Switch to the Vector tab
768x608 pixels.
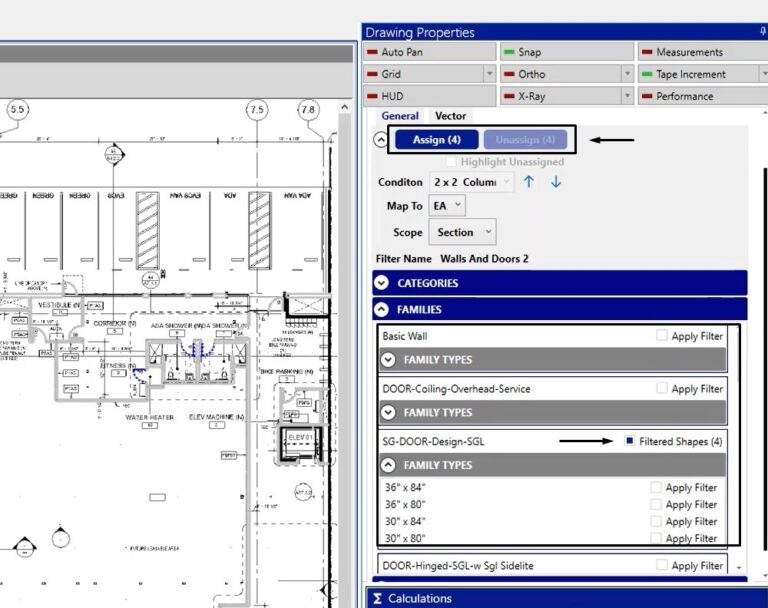(x=450, y=116)
